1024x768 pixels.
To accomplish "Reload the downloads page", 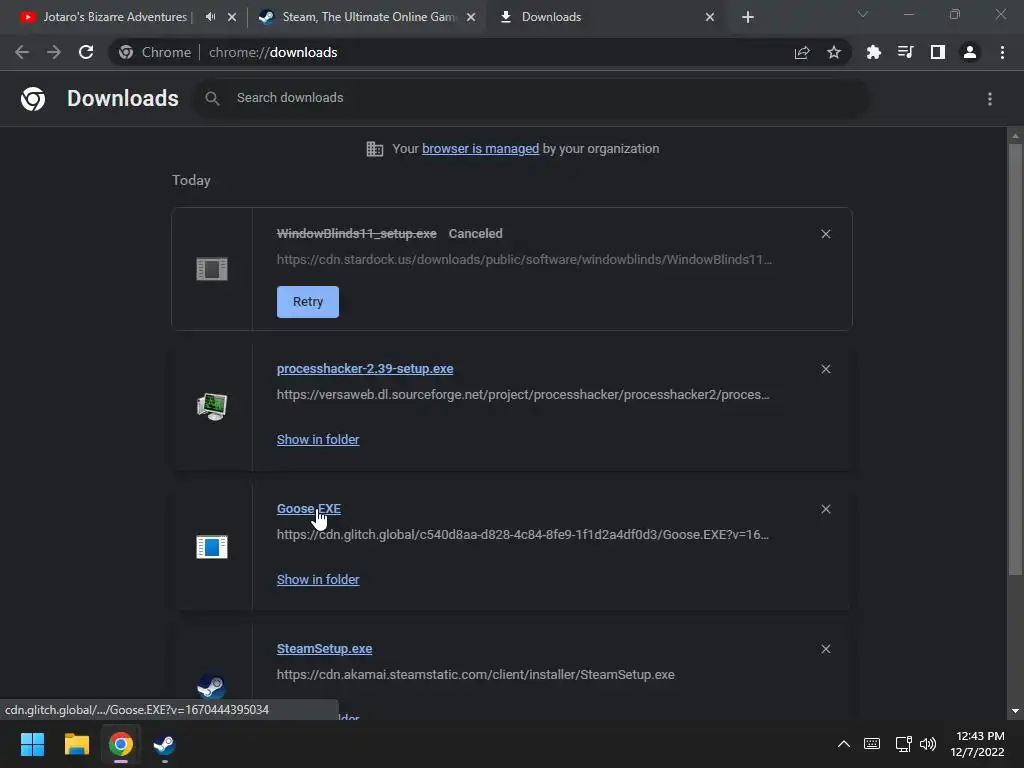I will point(86,52).
